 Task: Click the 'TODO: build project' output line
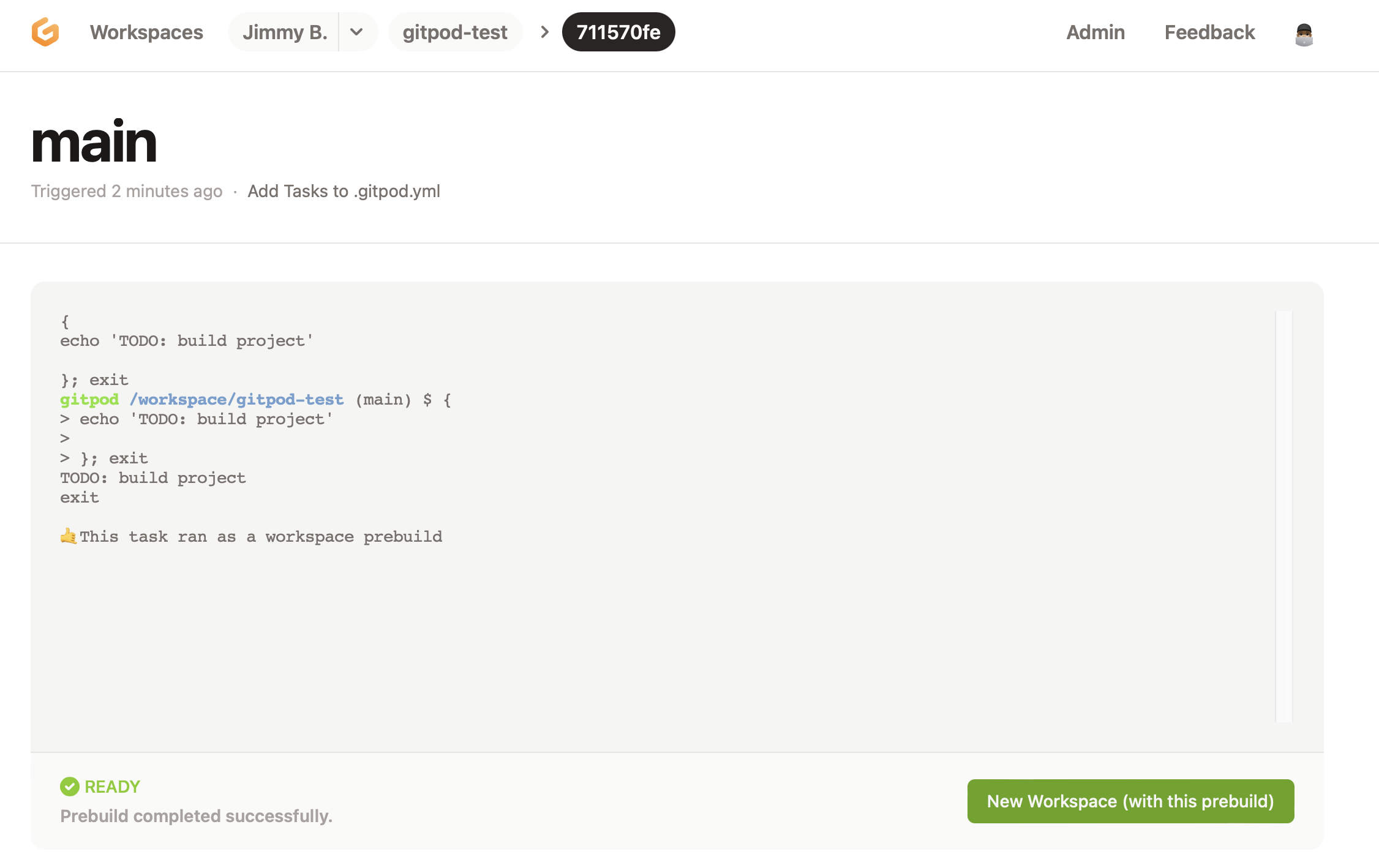(x=153, y=478)
